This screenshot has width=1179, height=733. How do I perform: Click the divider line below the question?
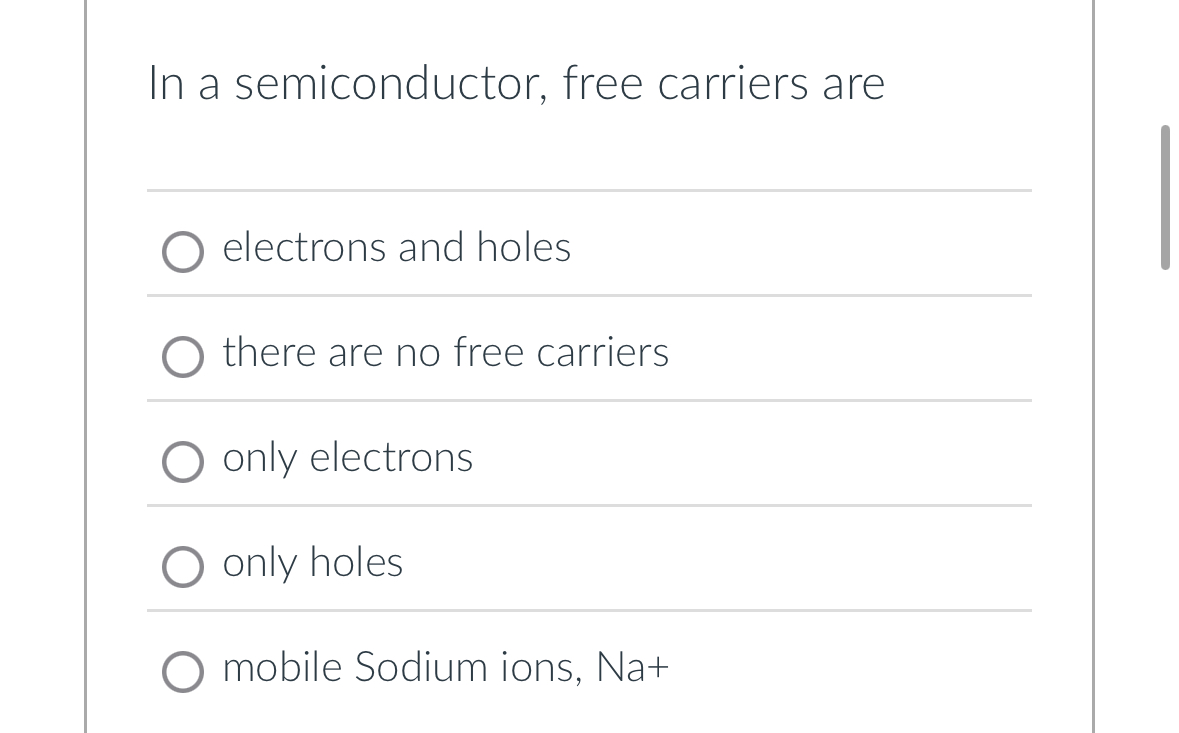tap(589, 191)
